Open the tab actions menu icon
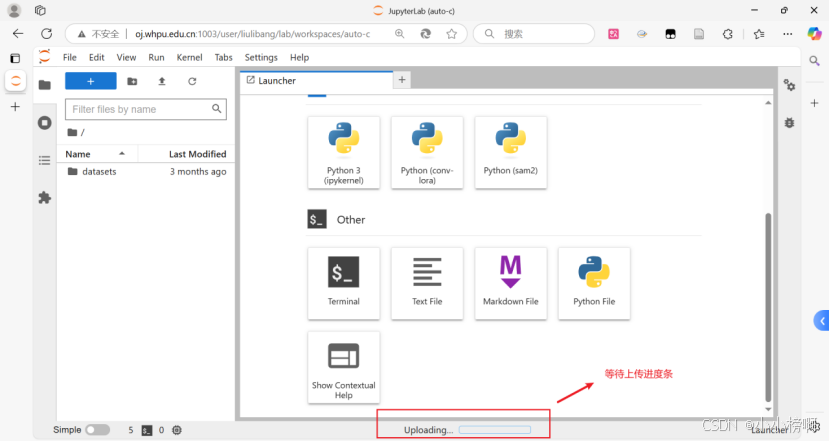 pos(40,10)
